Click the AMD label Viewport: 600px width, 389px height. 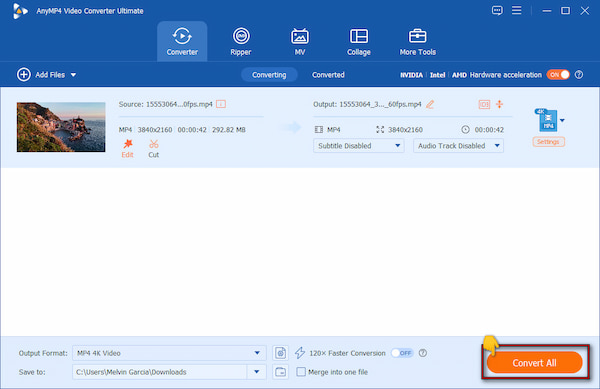pos(459,75)
